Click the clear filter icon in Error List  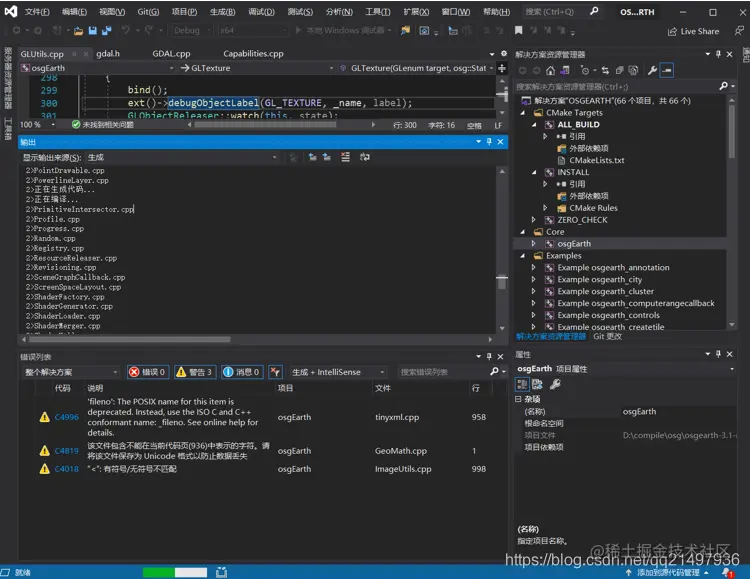(275, 372)
